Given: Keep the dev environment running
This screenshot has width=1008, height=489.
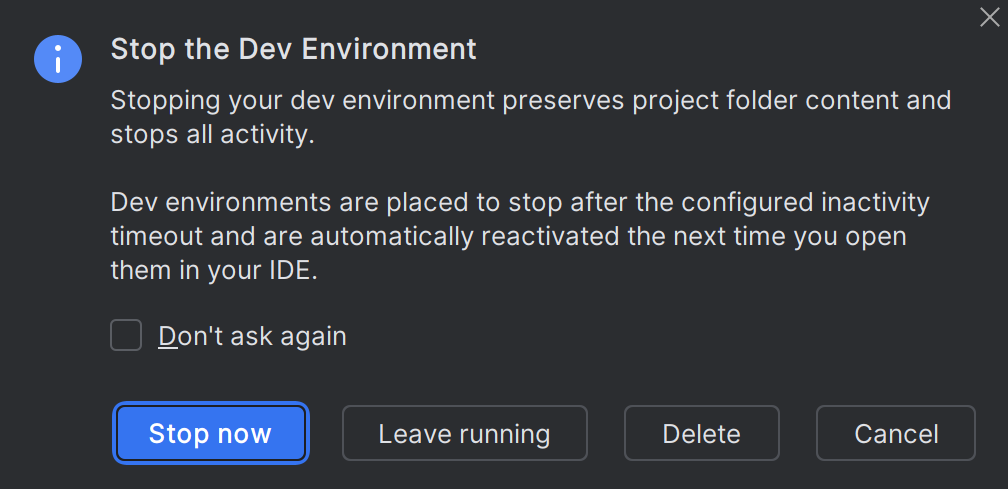Looking at the screenshot, I should 464,433.
